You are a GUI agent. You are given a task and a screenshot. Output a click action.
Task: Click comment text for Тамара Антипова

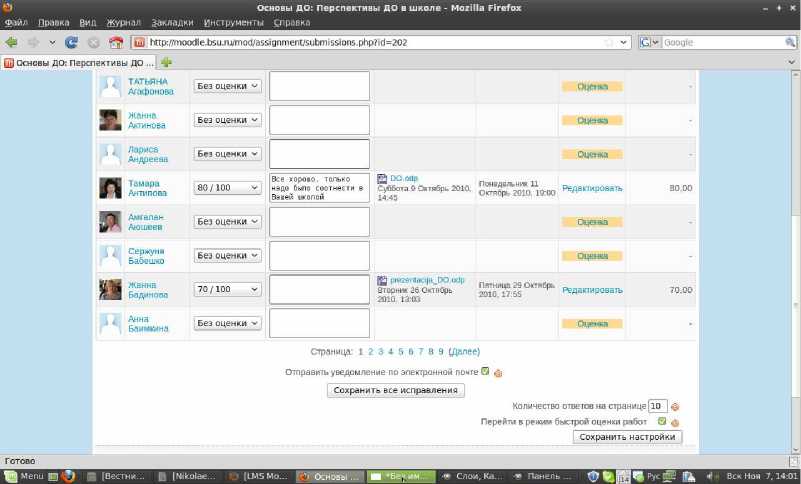[319, 188]
